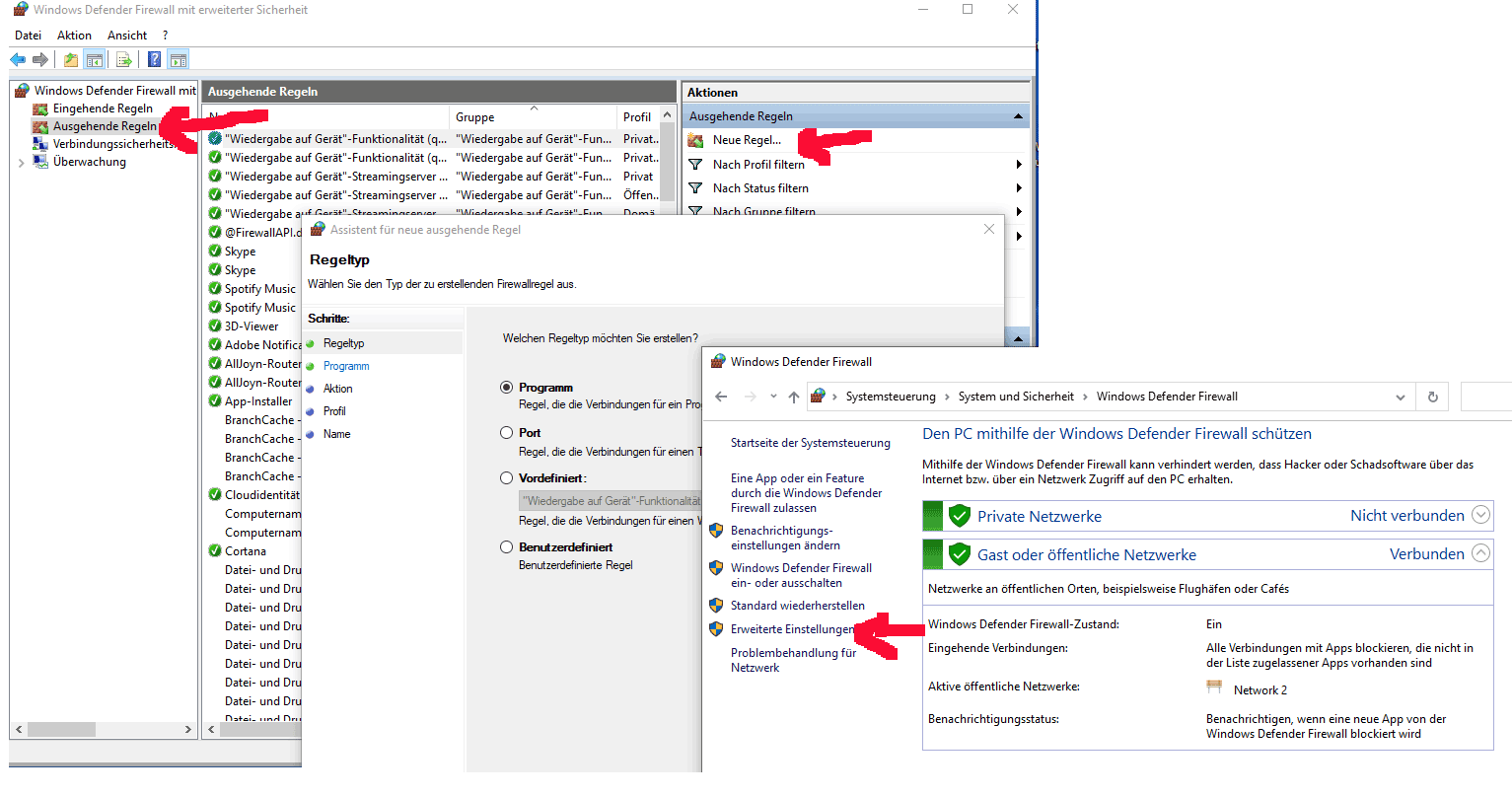Open recent locations dropdown beside Forward arrow
This screenshot has width=1512, height=796.
771,398
